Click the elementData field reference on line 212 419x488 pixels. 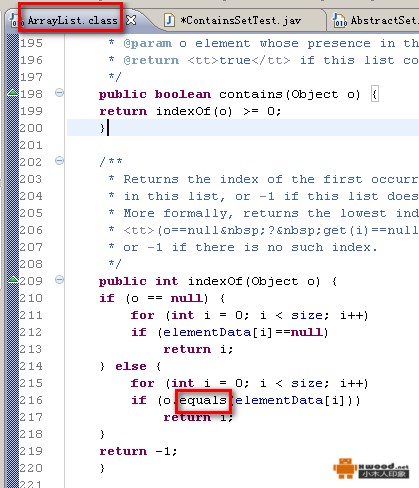pos(207,332)
